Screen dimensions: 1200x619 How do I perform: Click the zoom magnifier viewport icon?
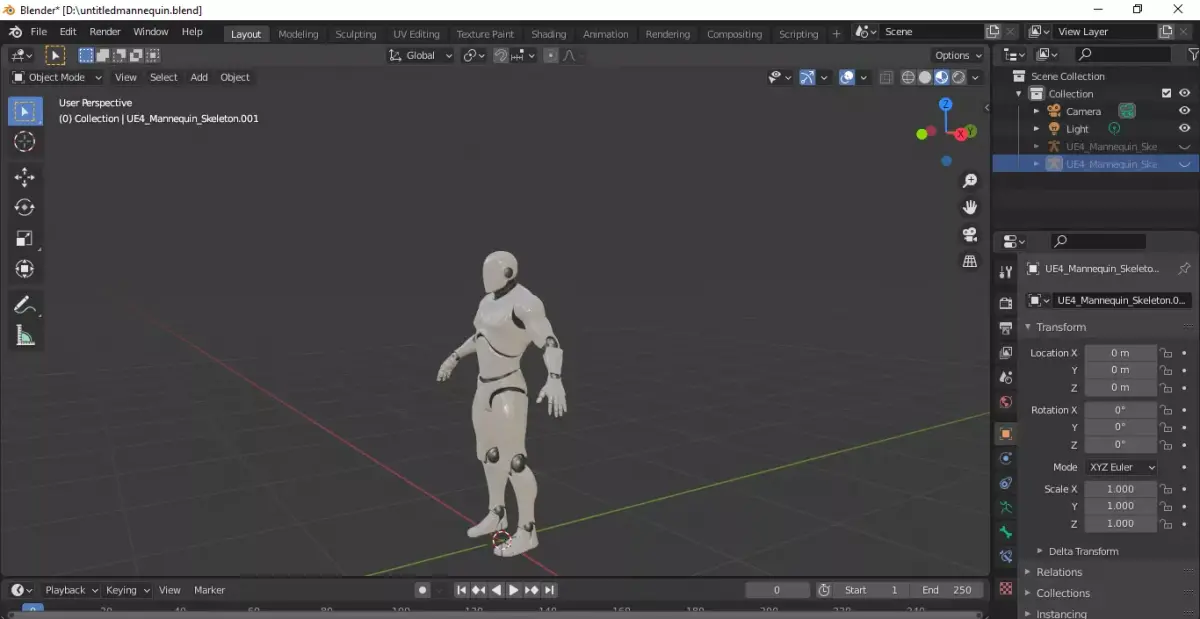click(969, 181)
